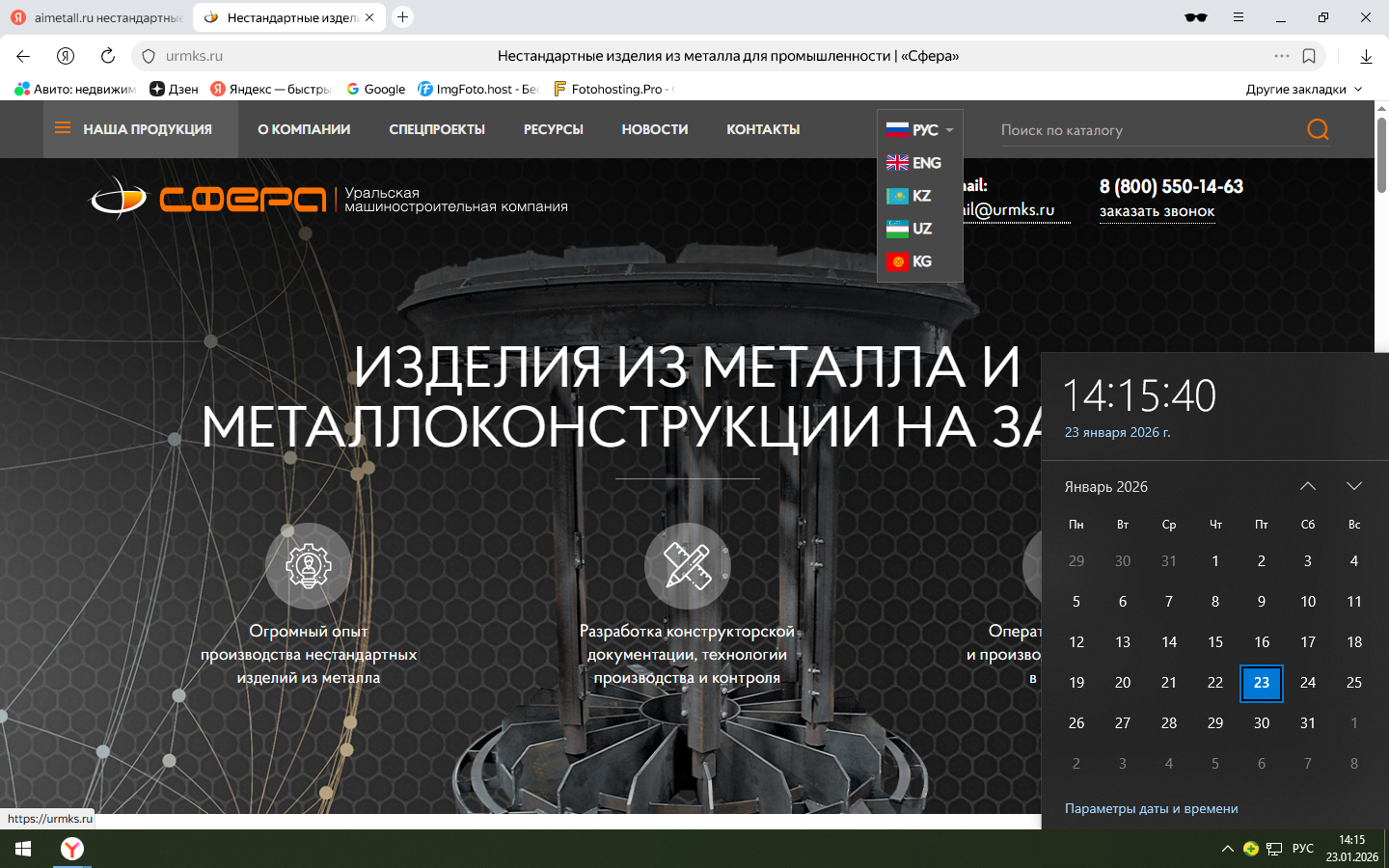
Task: Click the заказать звонок link
Action: click(x=1157, y=212)
